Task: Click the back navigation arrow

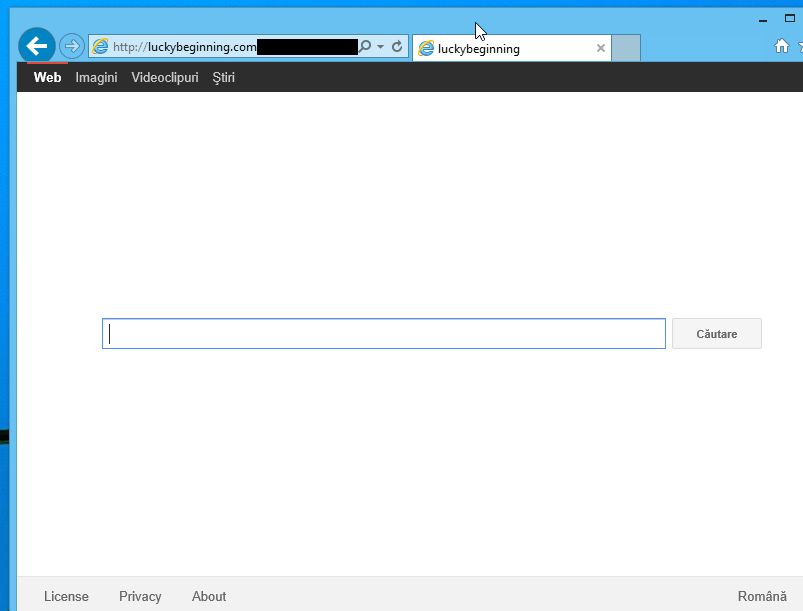Action: click(x=37, y=46)
